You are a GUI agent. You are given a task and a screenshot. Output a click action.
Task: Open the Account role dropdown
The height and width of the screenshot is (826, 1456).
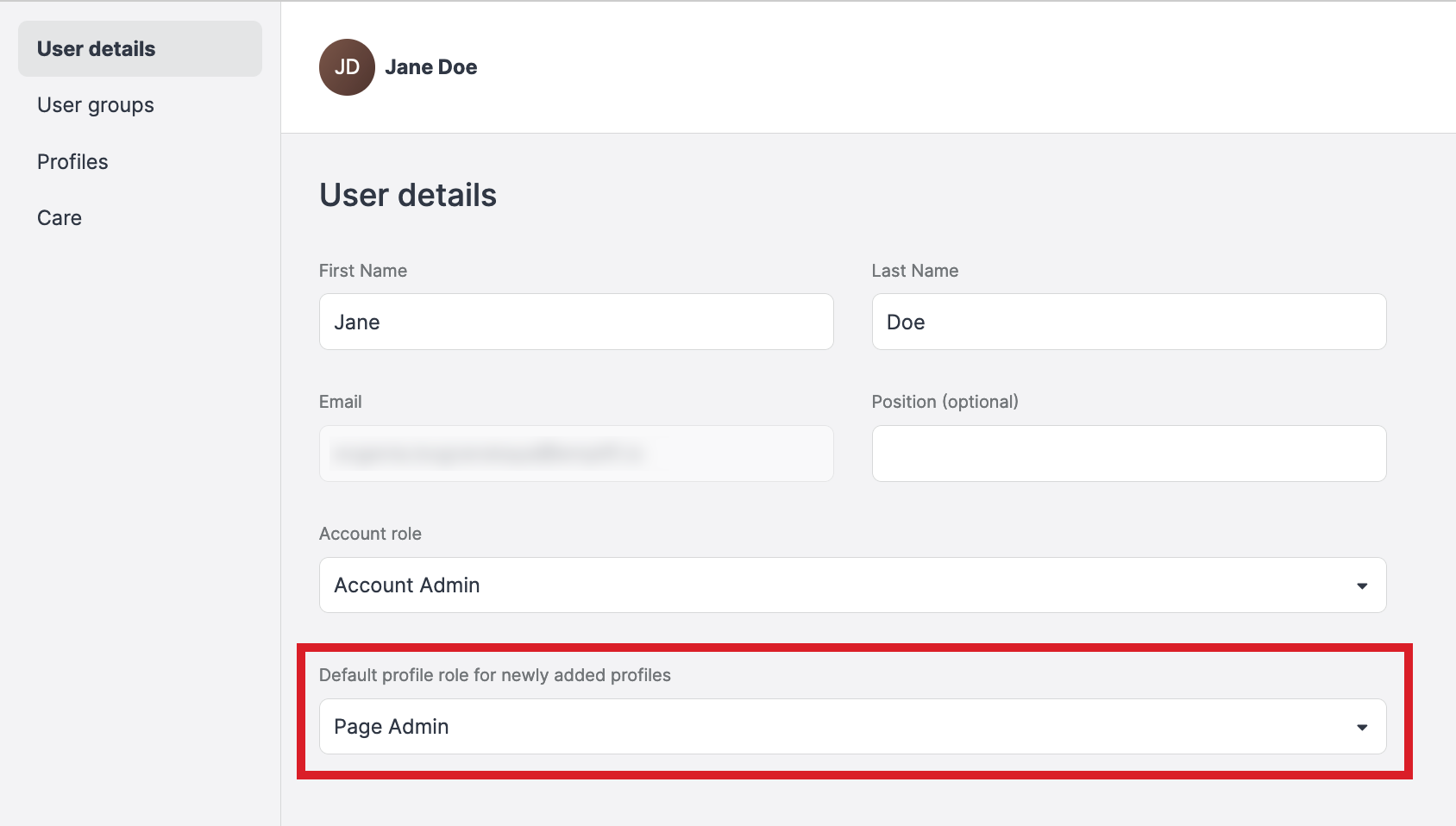click(x=852, y=585)
